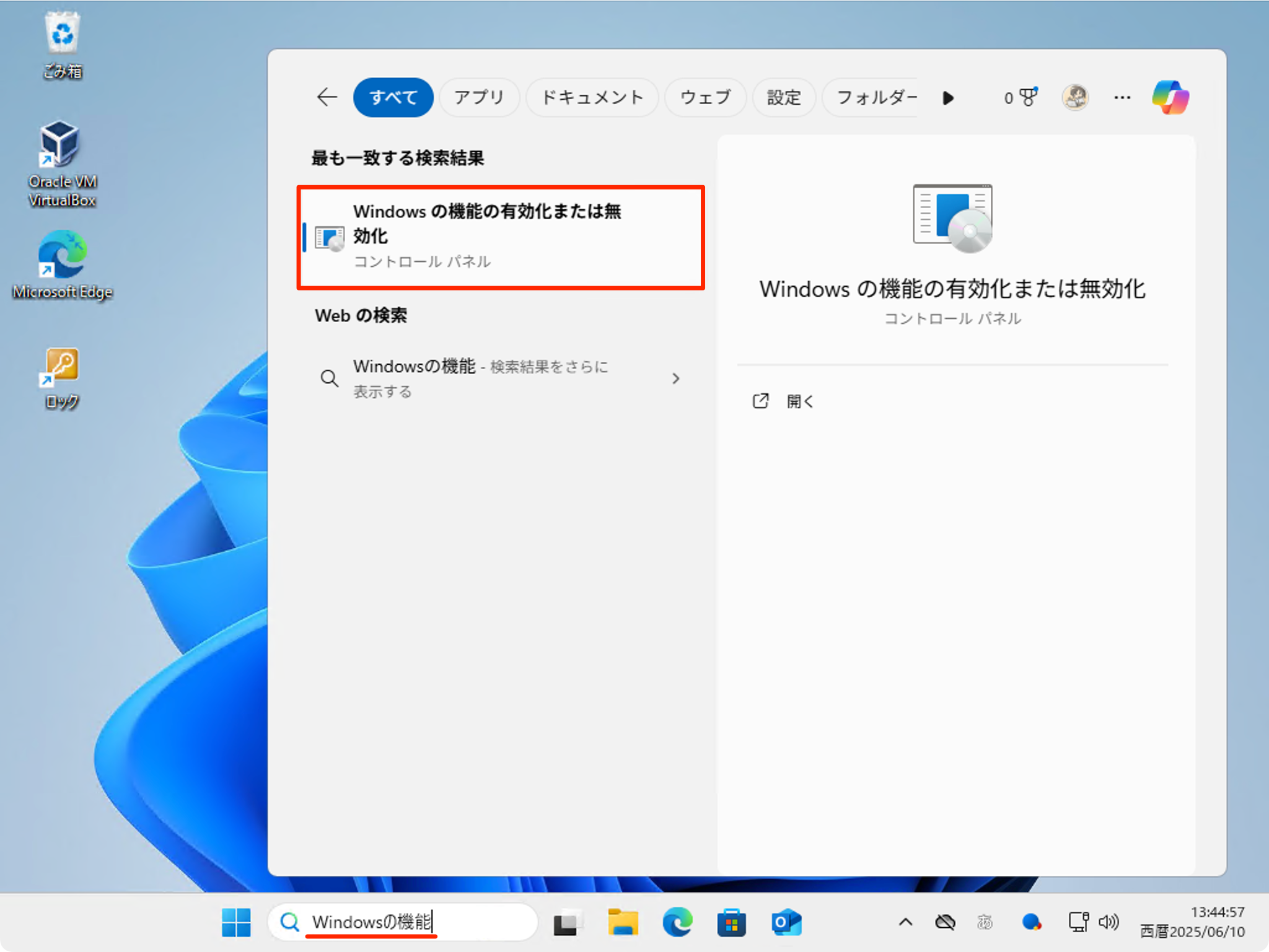The image size is (1269, 952).
Task: Switch to the 設定 filter tab
Action: click(783, 97)
